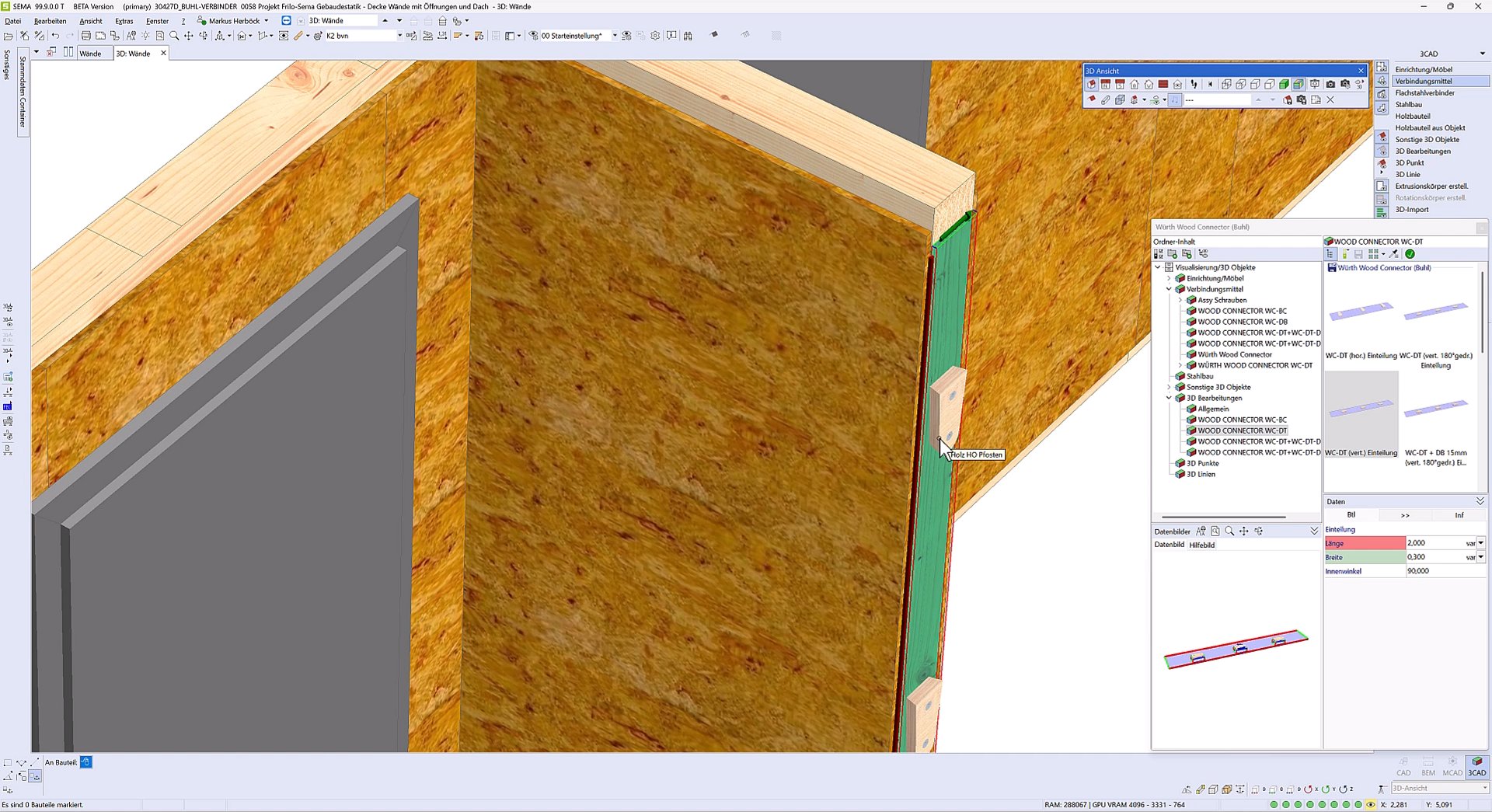Expand the Sonstige 3D Objekte tree node
Image resolution: width=1492 pixels, height=812 pixels.
point(1169,387)
